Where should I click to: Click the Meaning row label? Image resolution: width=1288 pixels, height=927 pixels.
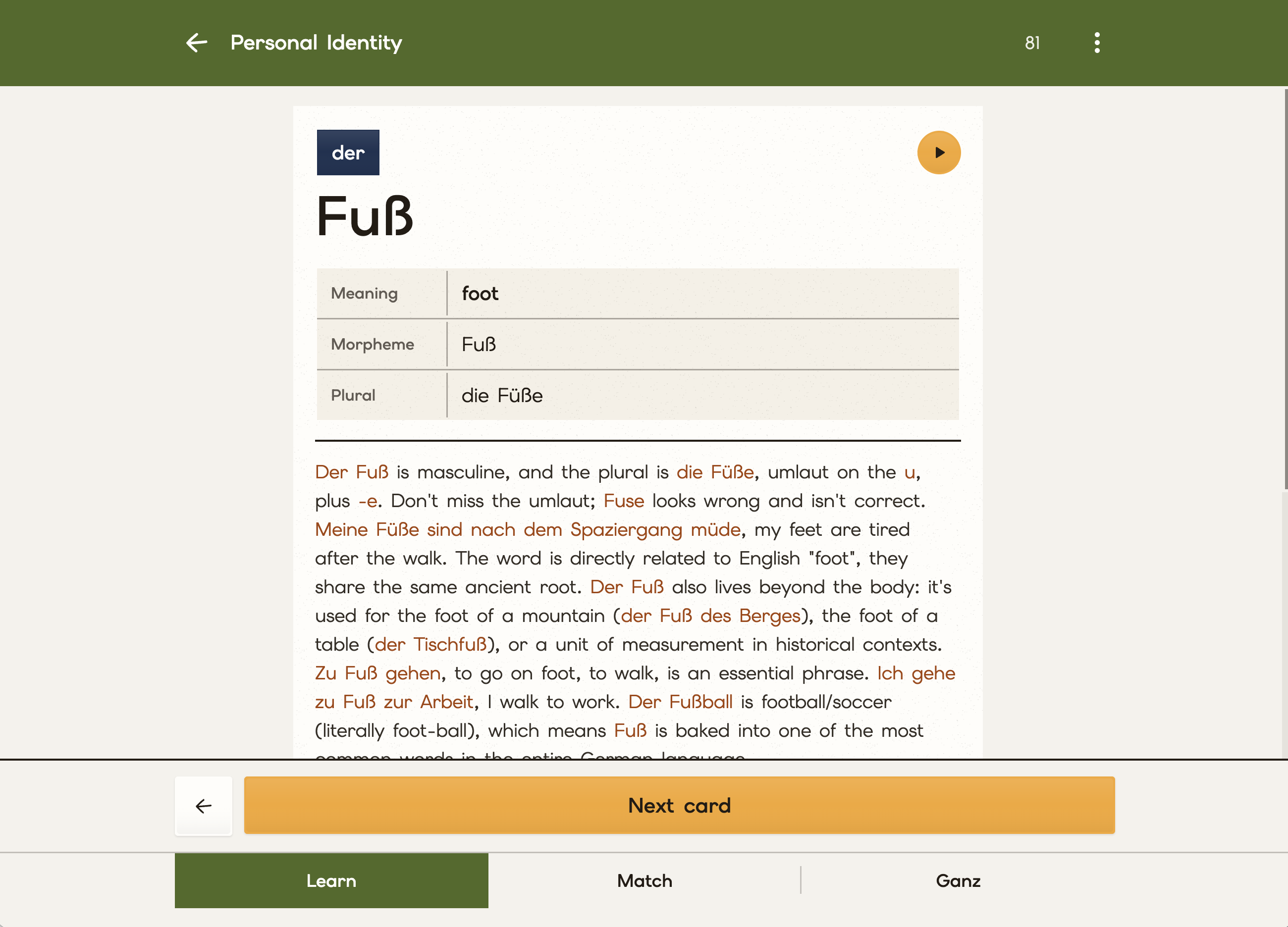[x=365, y=294]
